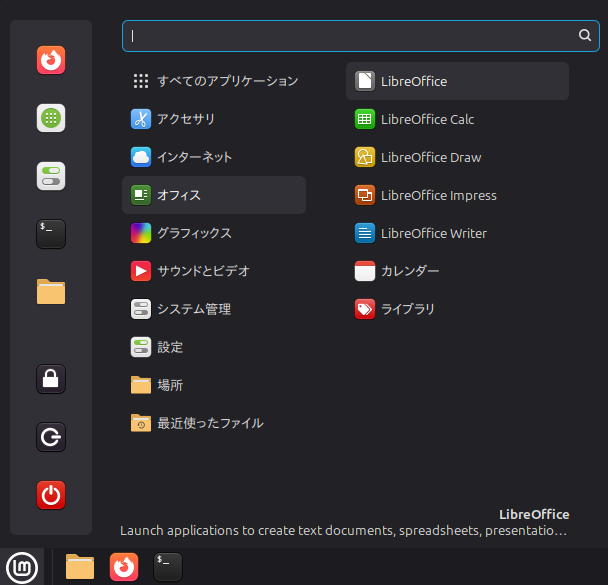608x585 pixels.
Task: Open Software Manager in favorites sidebar
Action: tap(51, 118)
